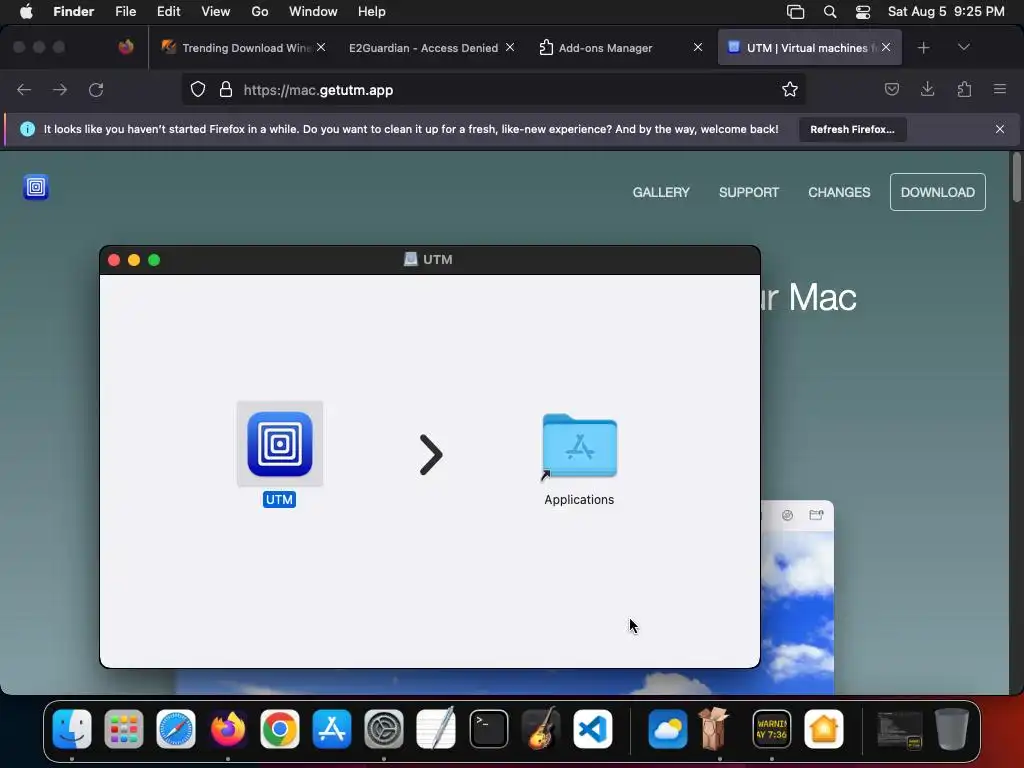Open the Edit menu
1024x768 pixels.
[x=168, y=12]
